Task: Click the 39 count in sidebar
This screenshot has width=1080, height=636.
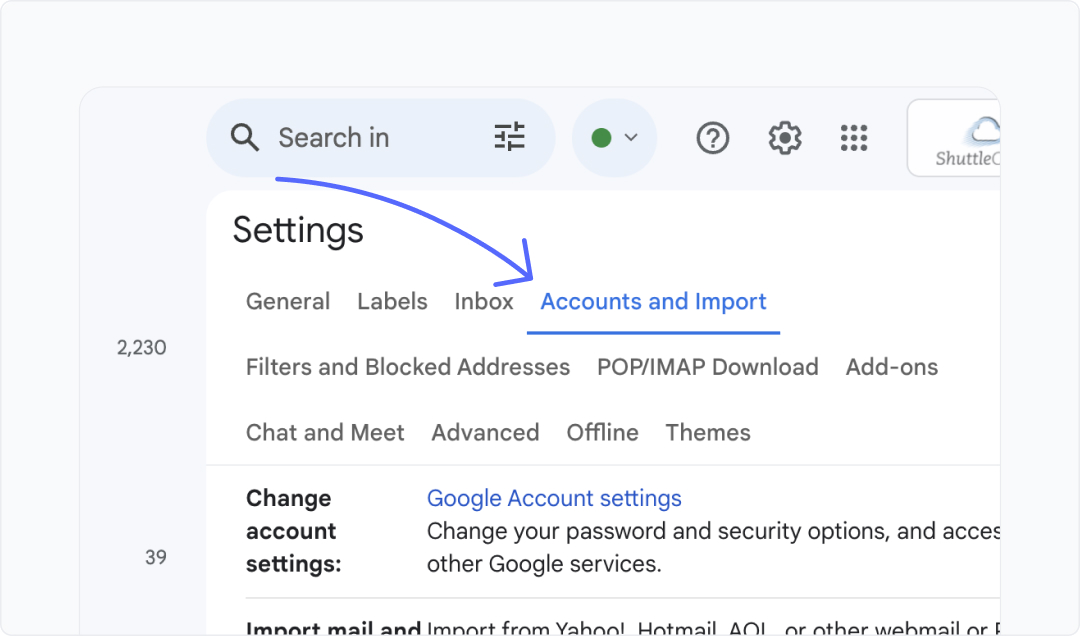Action: coord(156,557)
